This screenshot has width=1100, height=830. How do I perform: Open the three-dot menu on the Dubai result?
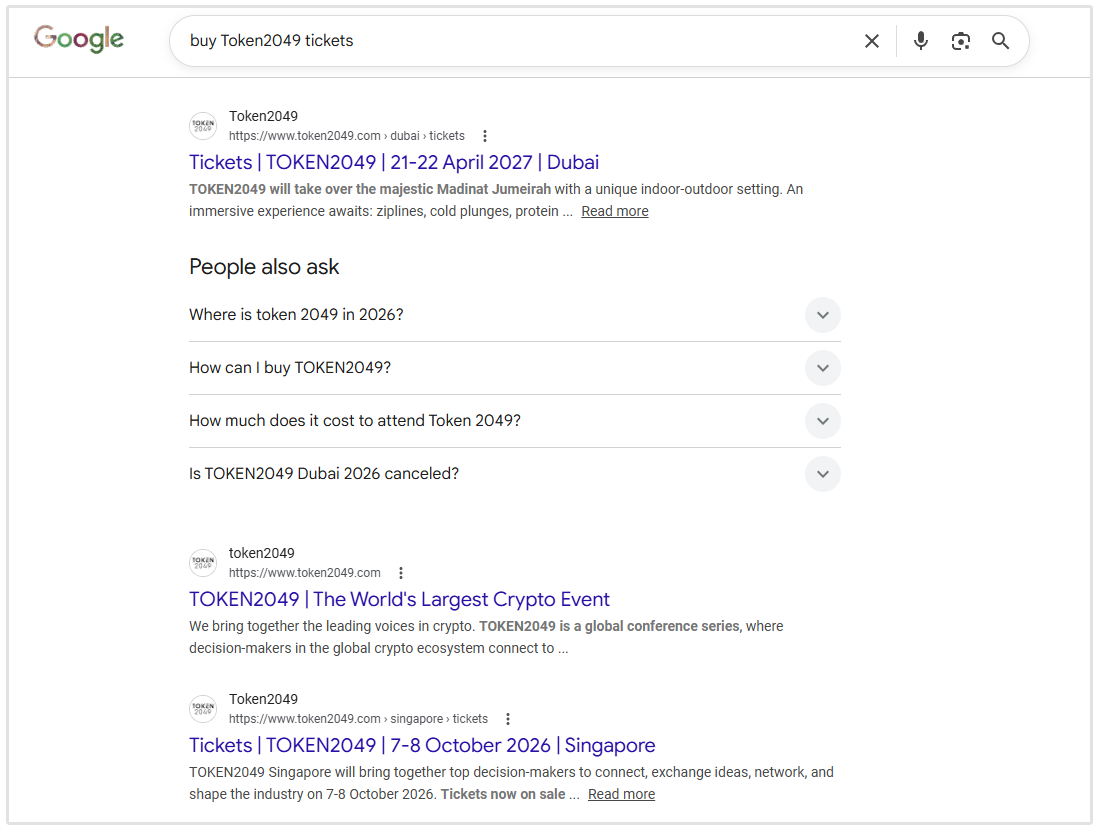(x=484, y=135)
